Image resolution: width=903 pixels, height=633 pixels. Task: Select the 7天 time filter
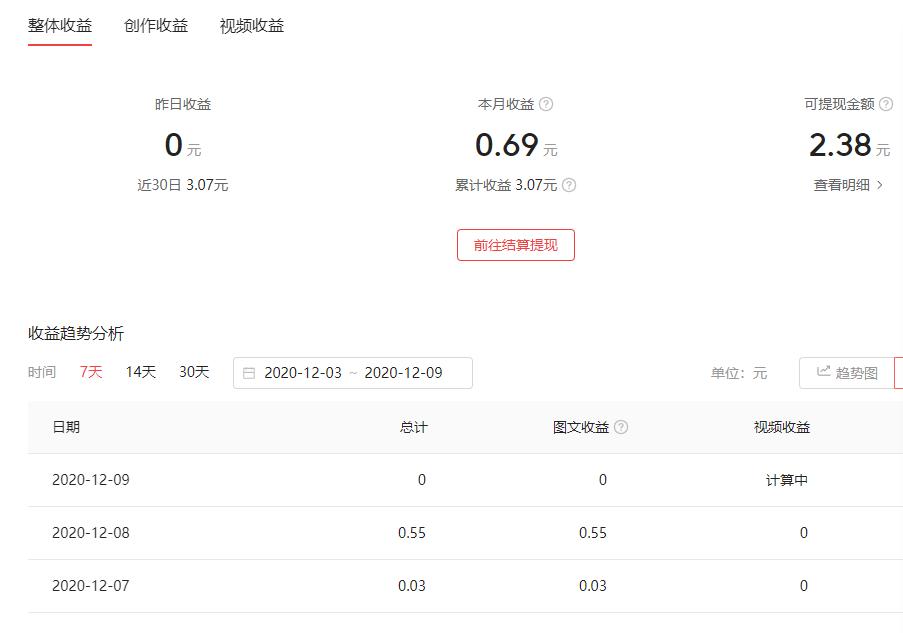tap(90, 371)
